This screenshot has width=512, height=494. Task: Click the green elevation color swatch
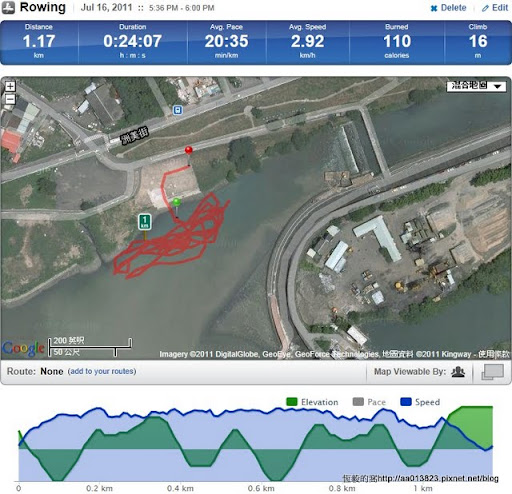[x=292, y=402]
